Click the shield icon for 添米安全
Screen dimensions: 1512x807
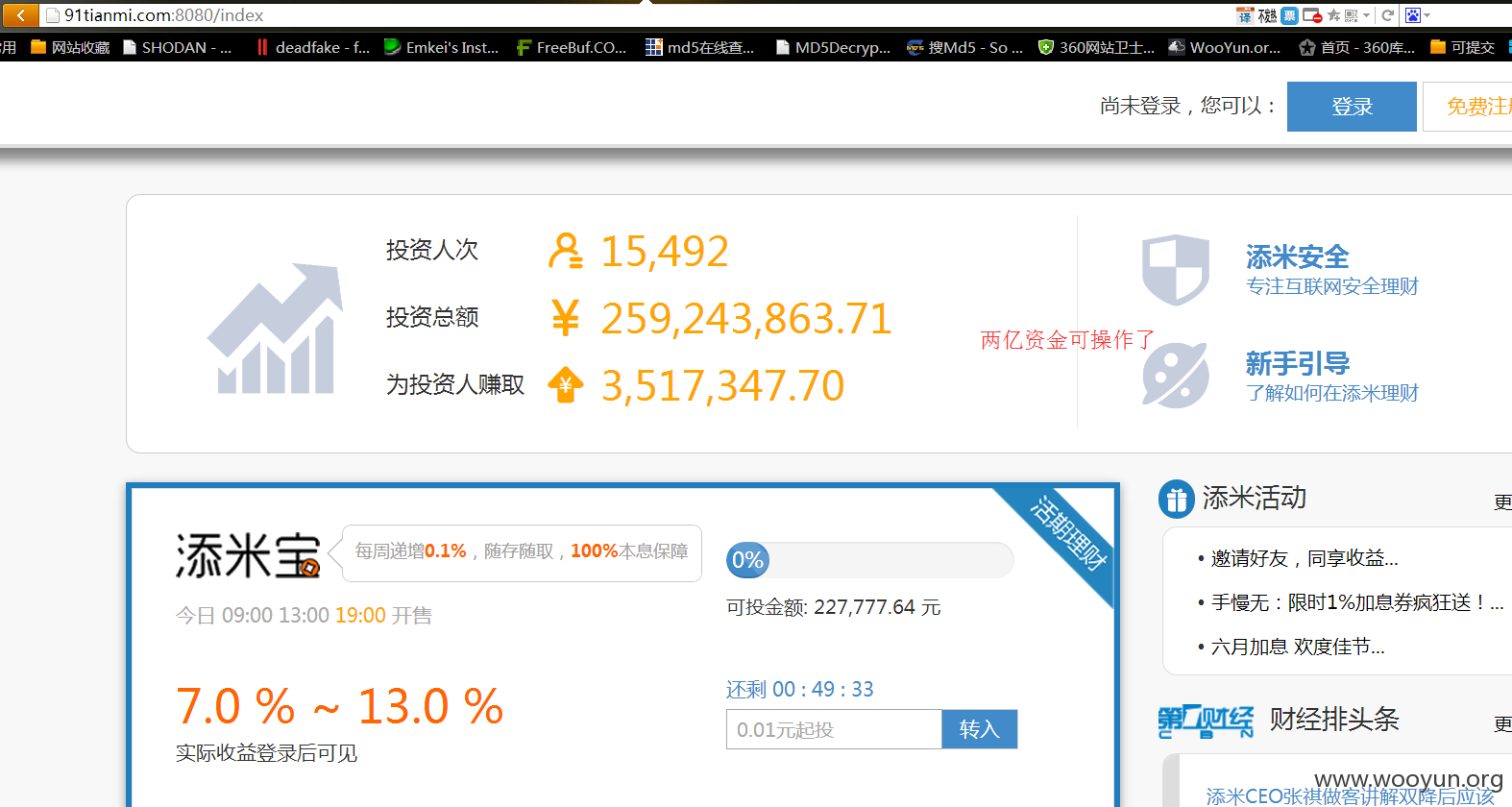tap(1175, 270)
